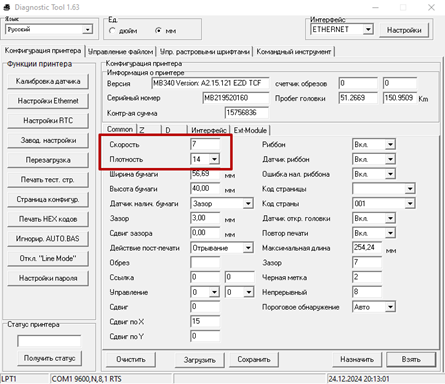
Task: Click the Черная метка field
Action: coord(367,277)
